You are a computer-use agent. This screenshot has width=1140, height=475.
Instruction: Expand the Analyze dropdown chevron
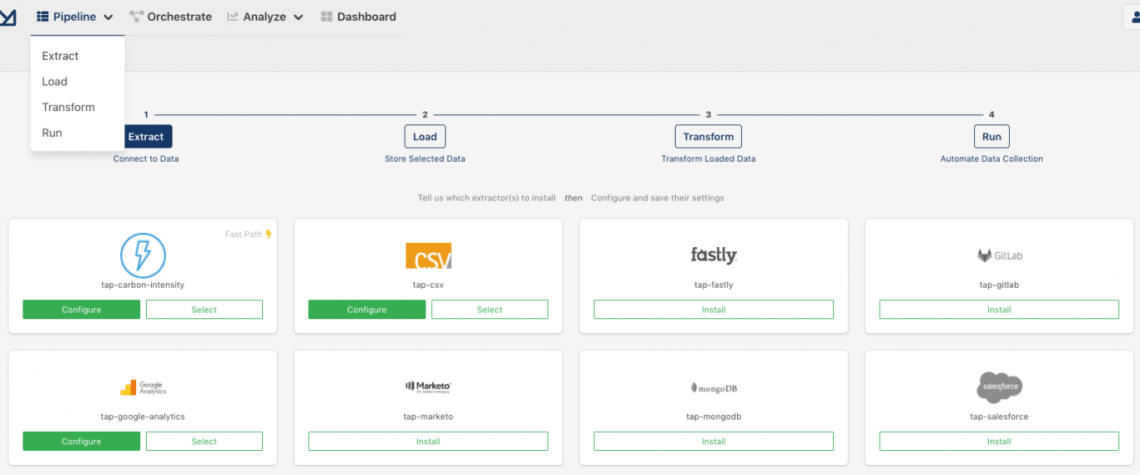coord(298,17)
